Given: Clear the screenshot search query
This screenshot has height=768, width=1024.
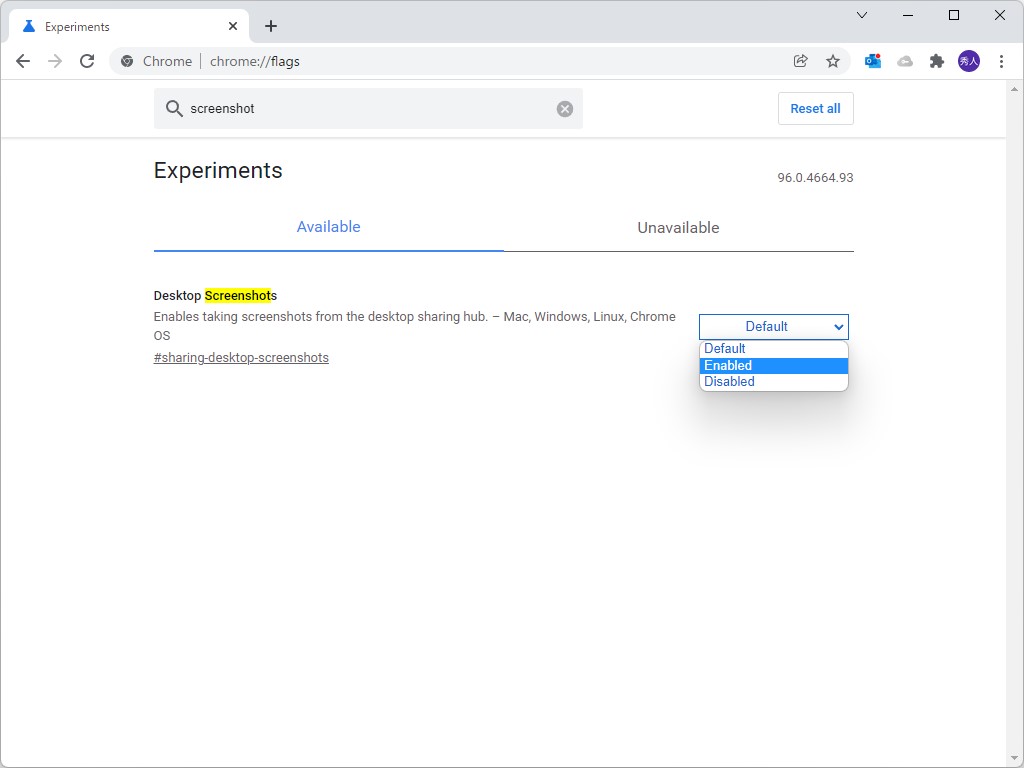Looking at the screenshot, I should click(x=564, y=109).
